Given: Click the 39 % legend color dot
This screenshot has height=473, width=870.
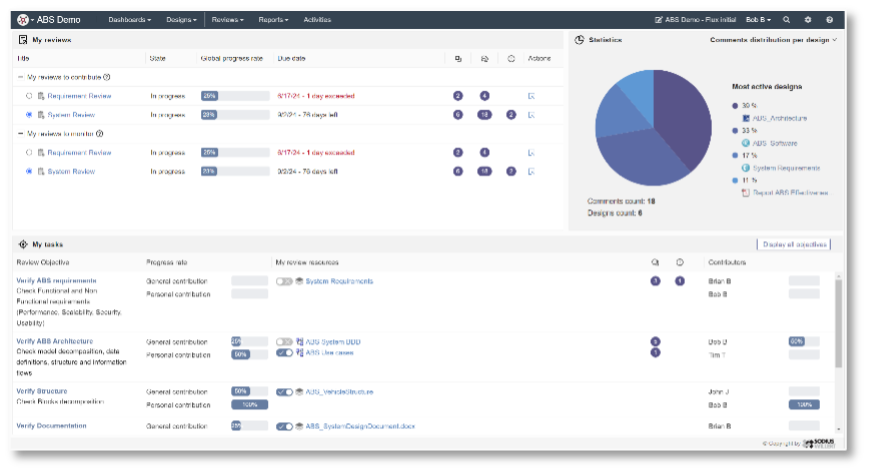Looking at the screenshot, I should (735, 105).
